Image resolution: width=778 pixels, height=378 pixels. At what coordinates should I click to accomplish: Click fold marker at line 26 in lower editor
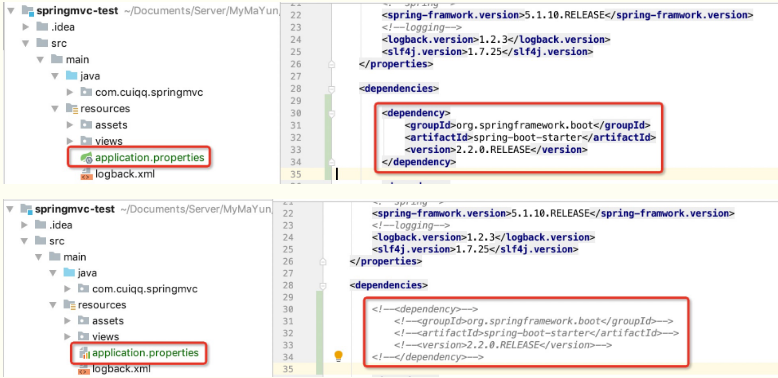pos(323,261)
